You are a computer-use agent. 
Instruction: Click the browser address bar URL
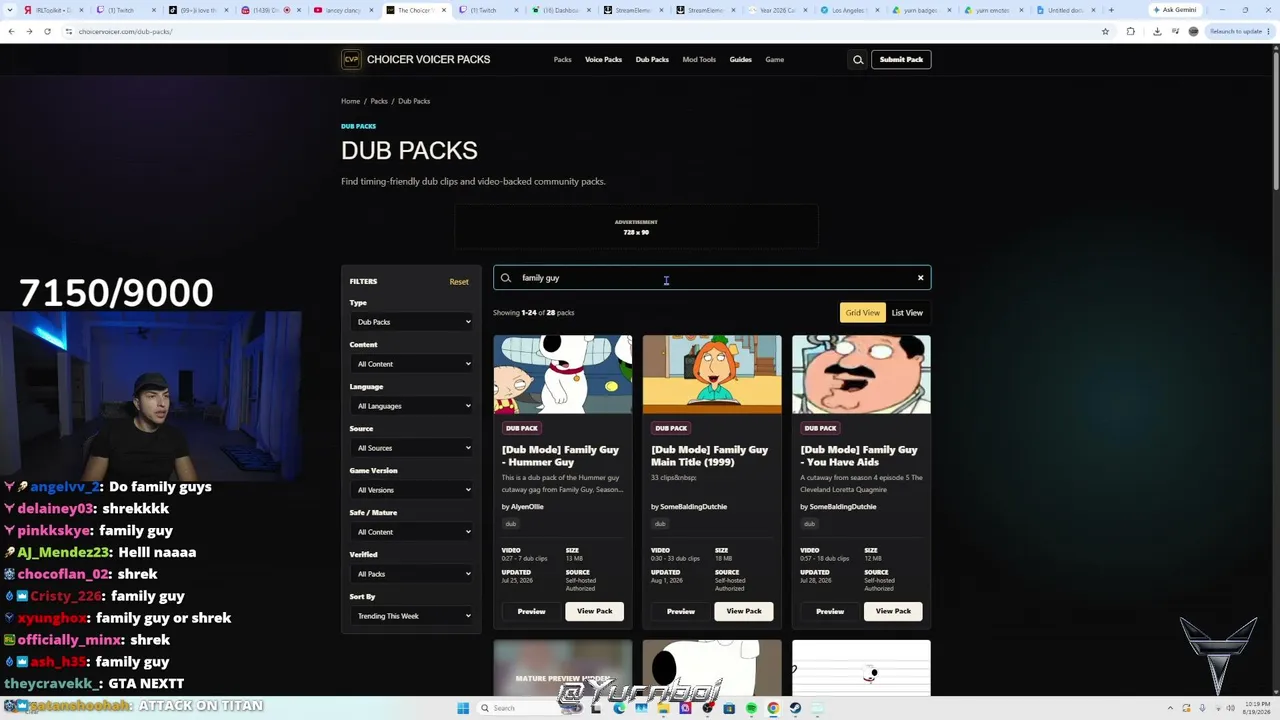(125, 32)
